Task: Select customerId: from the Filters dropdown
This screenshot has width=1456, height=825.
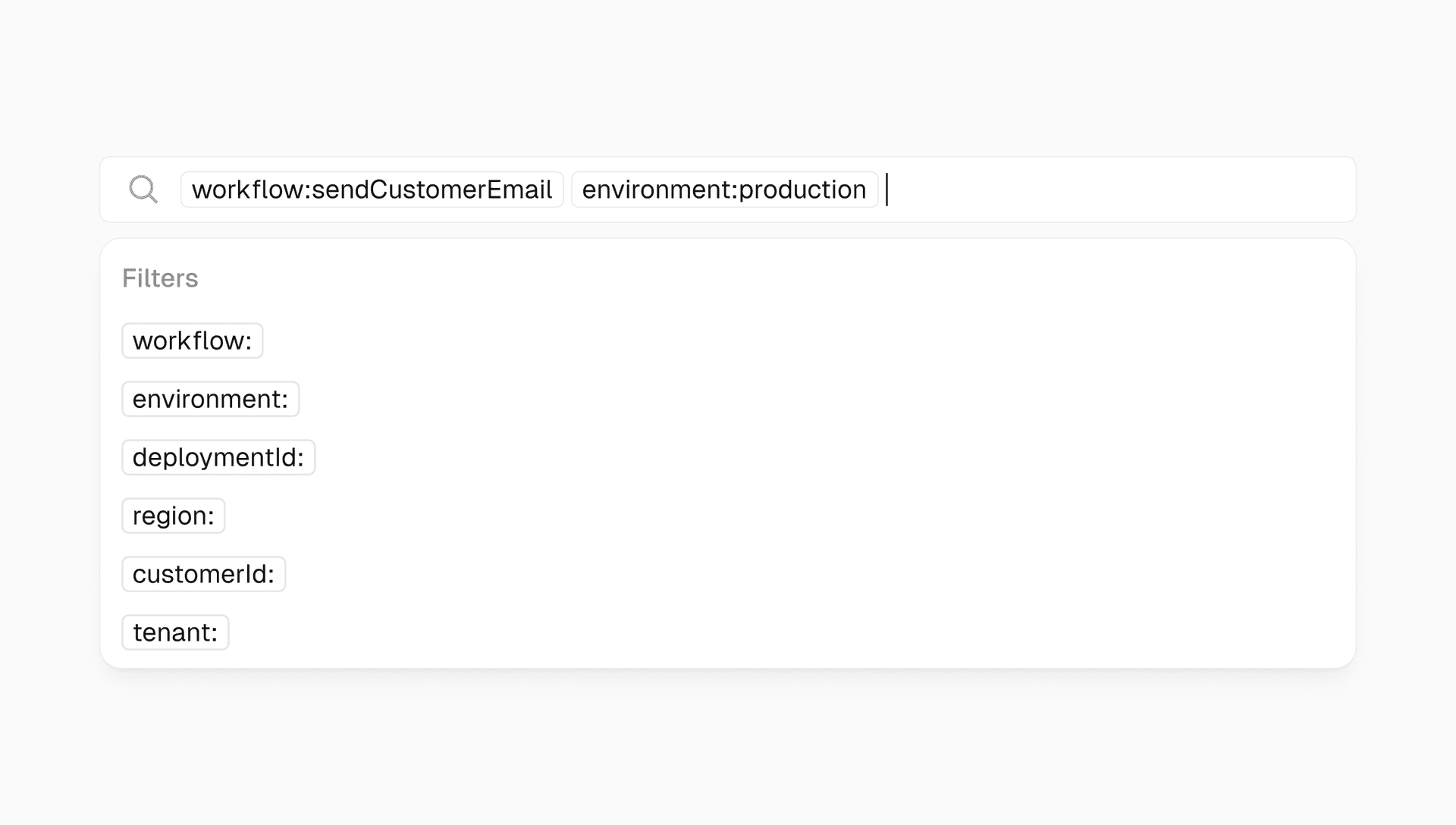Action: (x=204, y=574)
